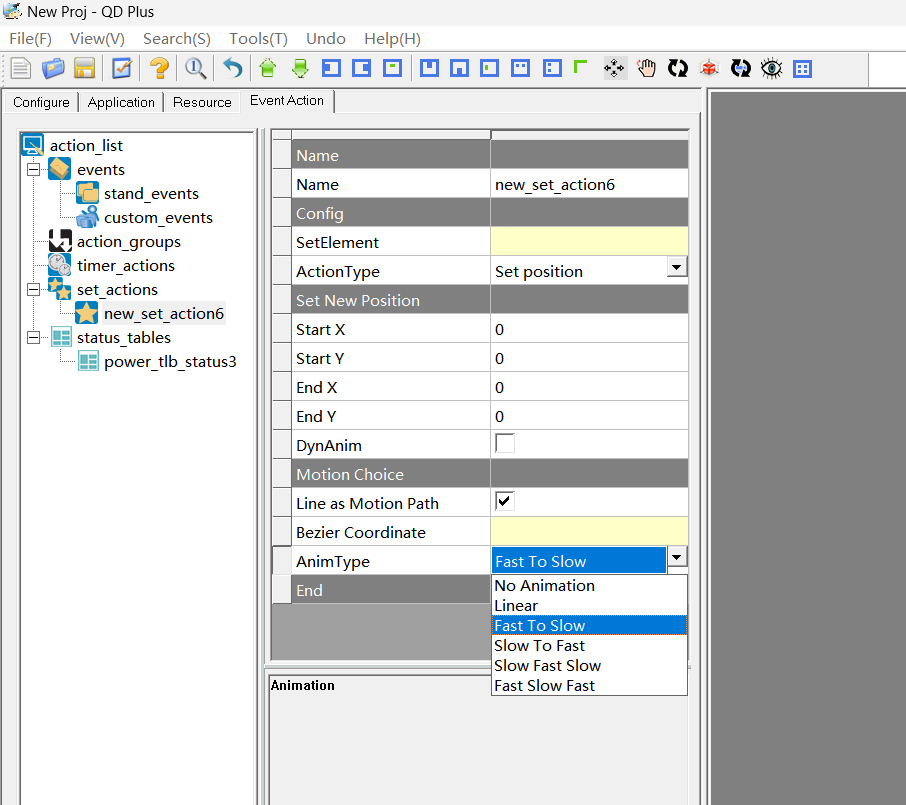Click the End X value field
Image resolution: width=906 pixels, height=805 pixels.
click(x=589, y=387)
